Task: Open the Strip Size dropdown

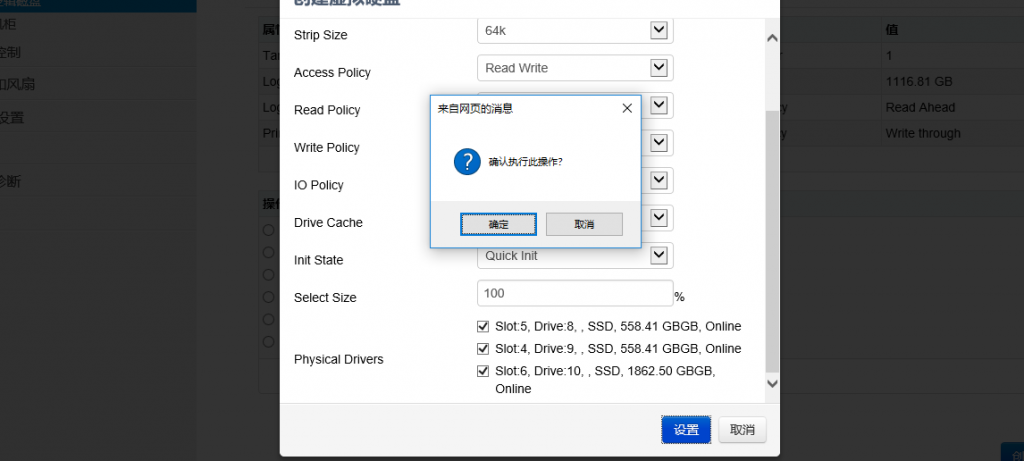Action: pos(658,31)
